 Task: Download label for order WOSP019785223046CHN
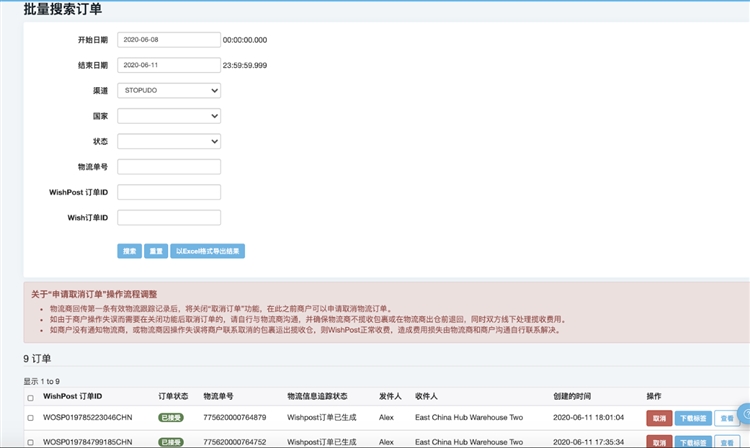click(x=693, y=418)
